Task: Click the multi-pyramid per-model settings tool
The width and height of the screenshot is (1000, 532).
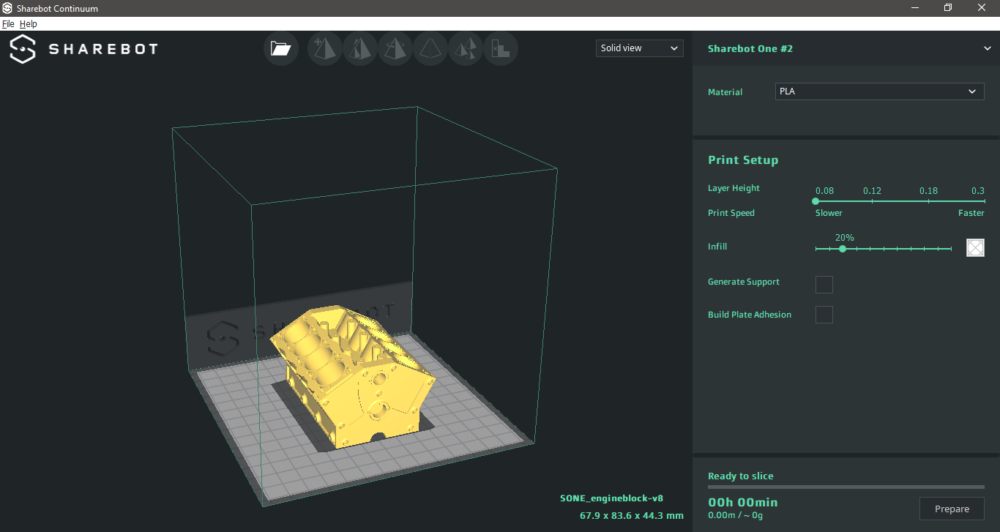Action: 465,48
